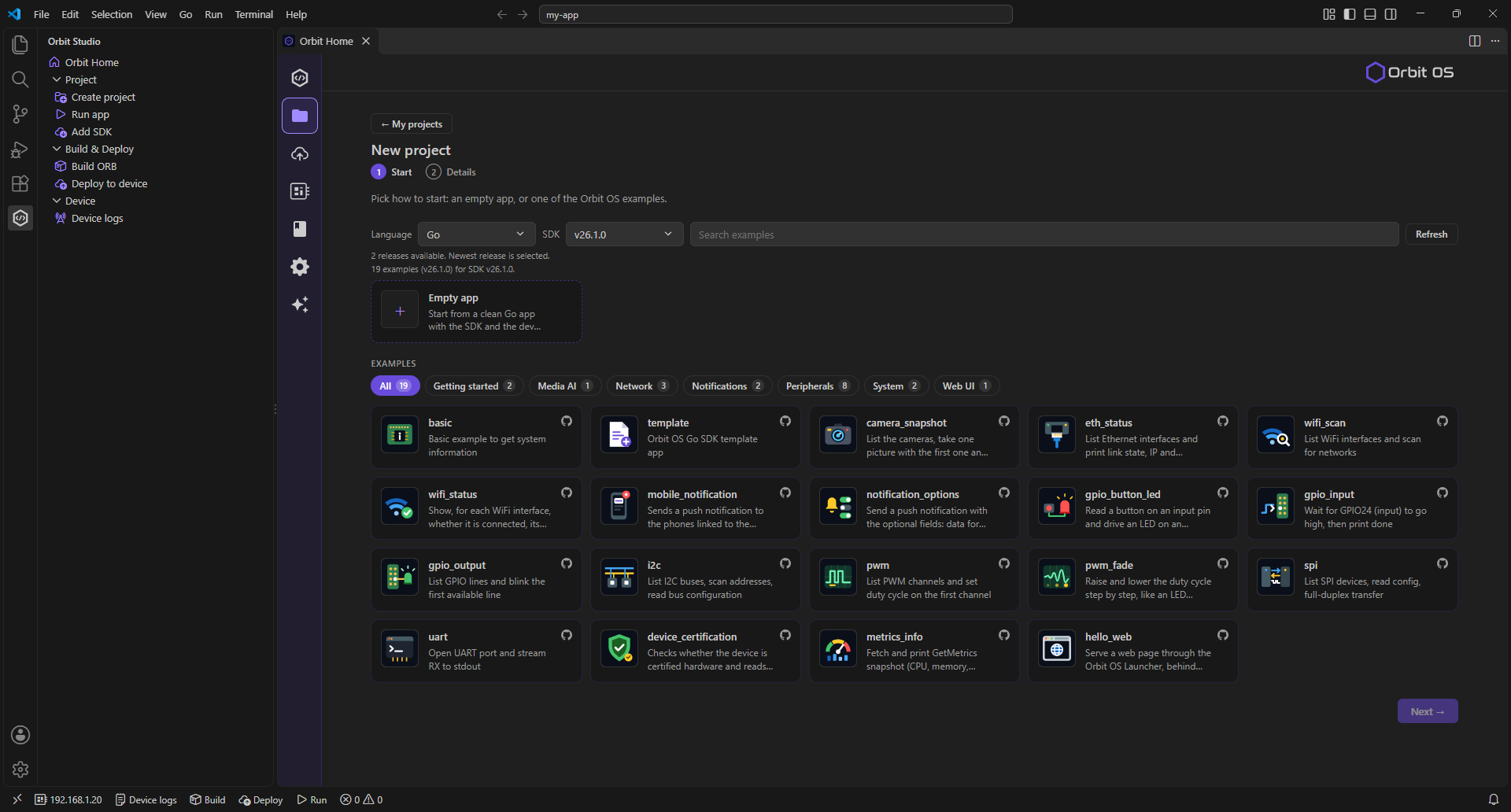
Task: Open the Explorer view in activity bar
Action: 20,45
